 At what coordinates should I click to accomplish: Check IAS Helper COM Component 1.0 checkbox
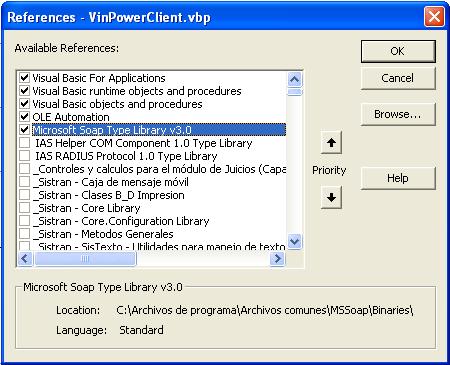coord(24,143)
